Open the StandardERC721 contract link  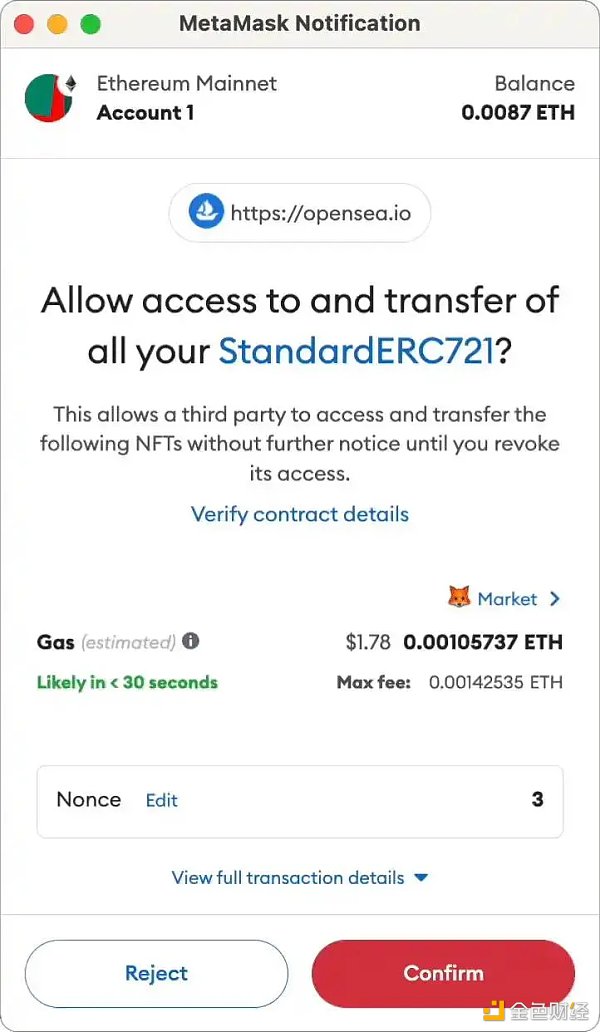(357, 350)
